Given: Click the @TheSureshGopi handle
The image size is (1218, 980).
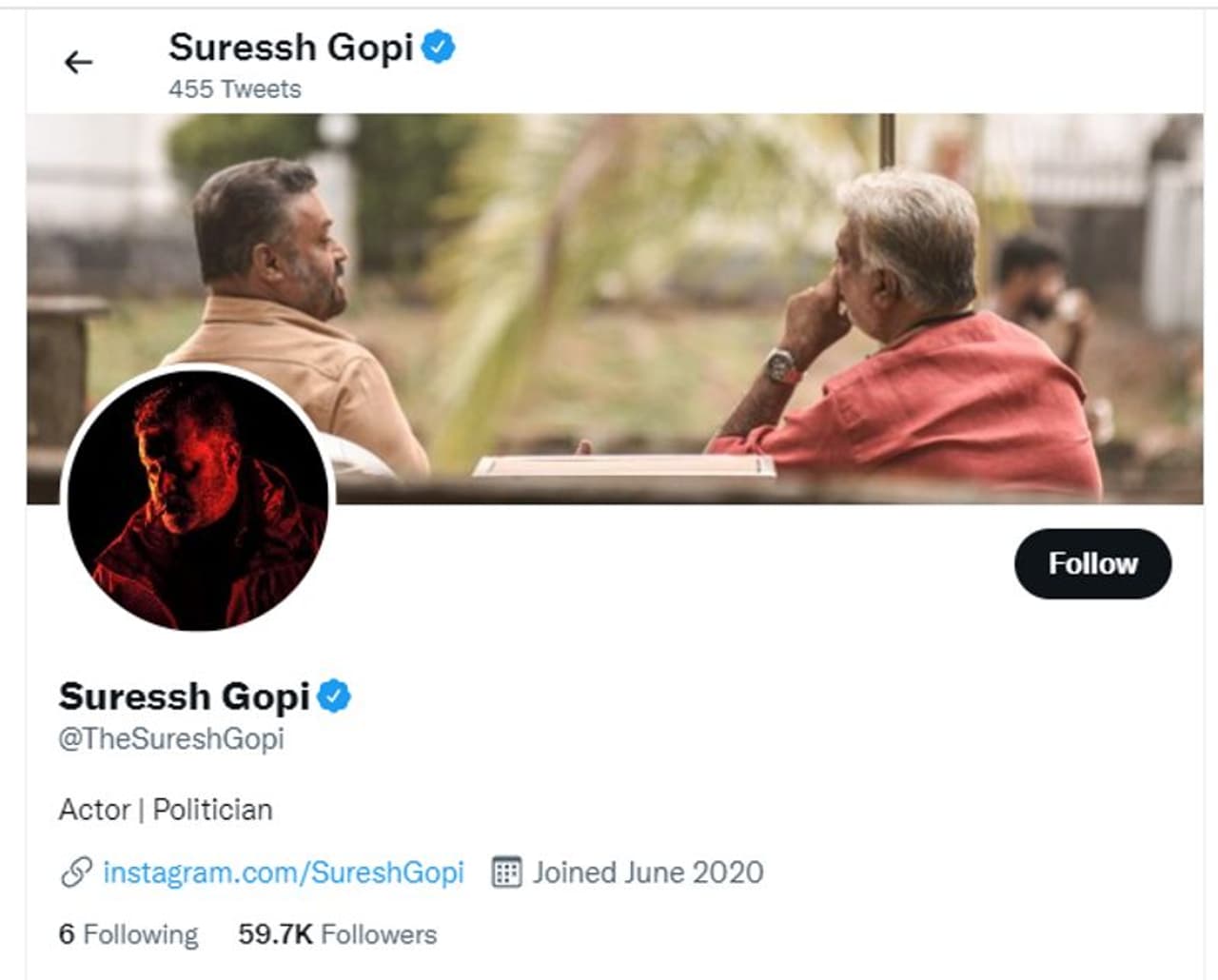Looking at the screenshot, I should (x=171, y=739).
